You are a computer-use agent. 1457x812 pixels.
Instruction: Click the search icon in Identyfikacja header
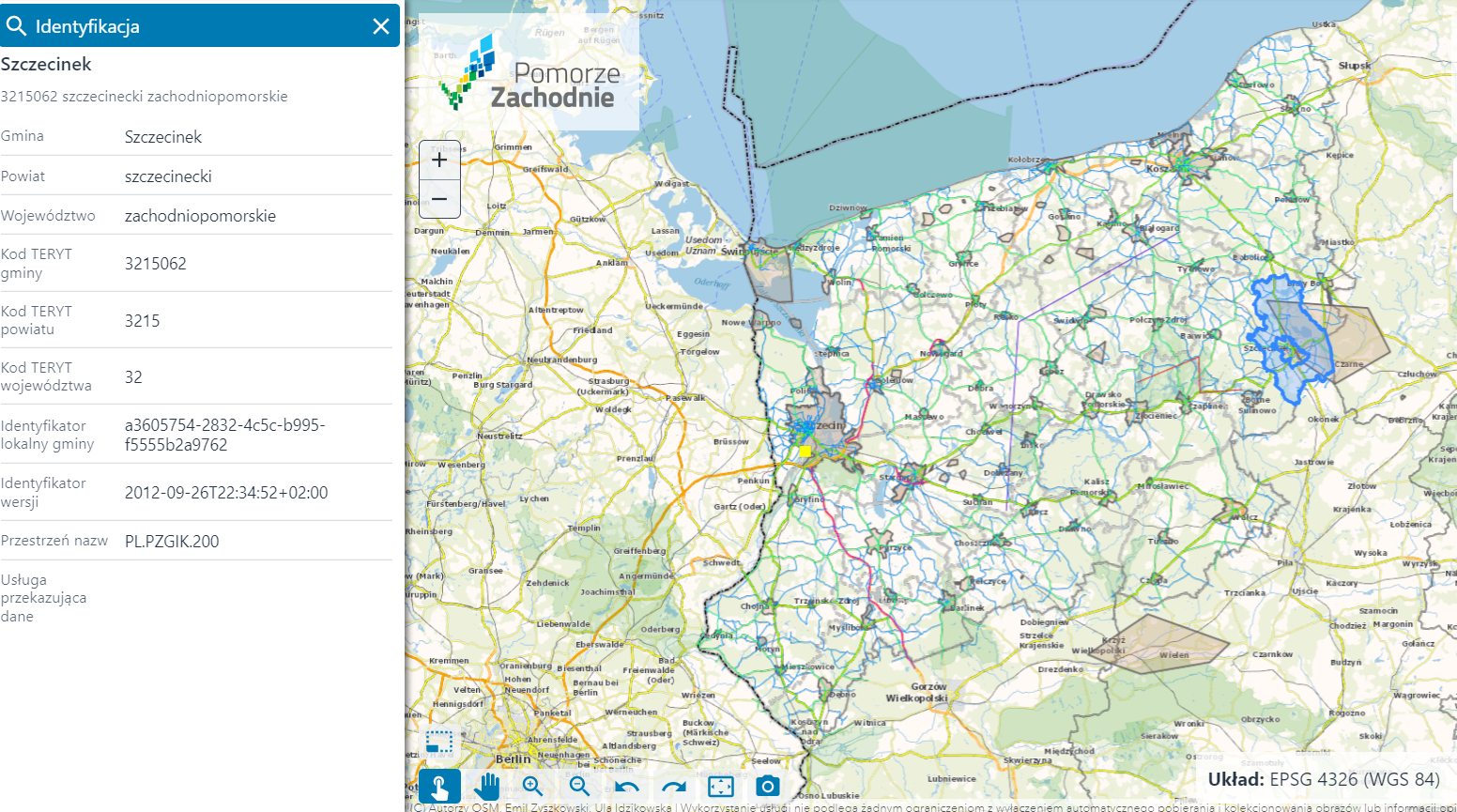point(16,26)
